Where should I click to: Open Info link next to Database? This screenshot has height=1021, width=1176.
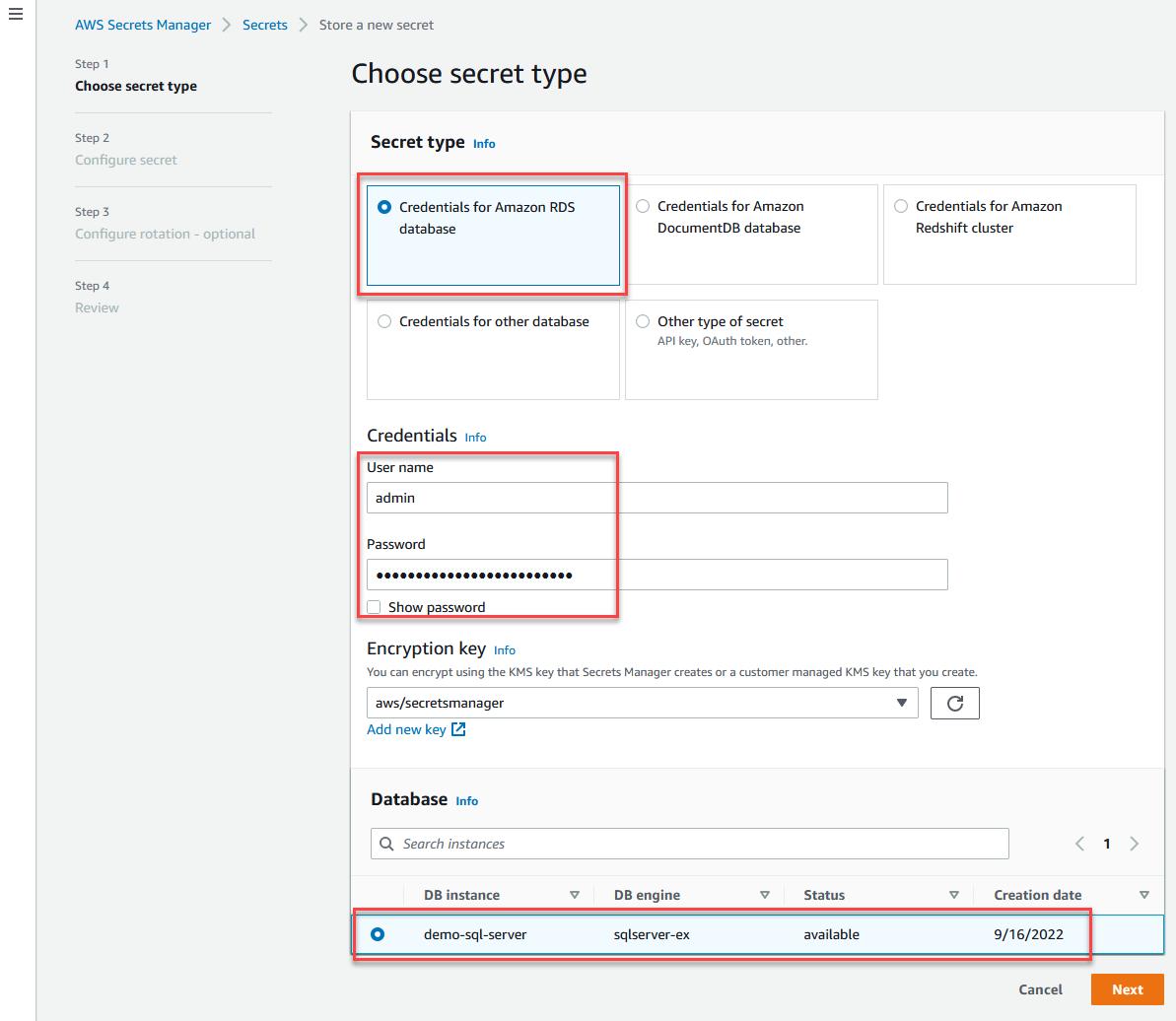466,801
